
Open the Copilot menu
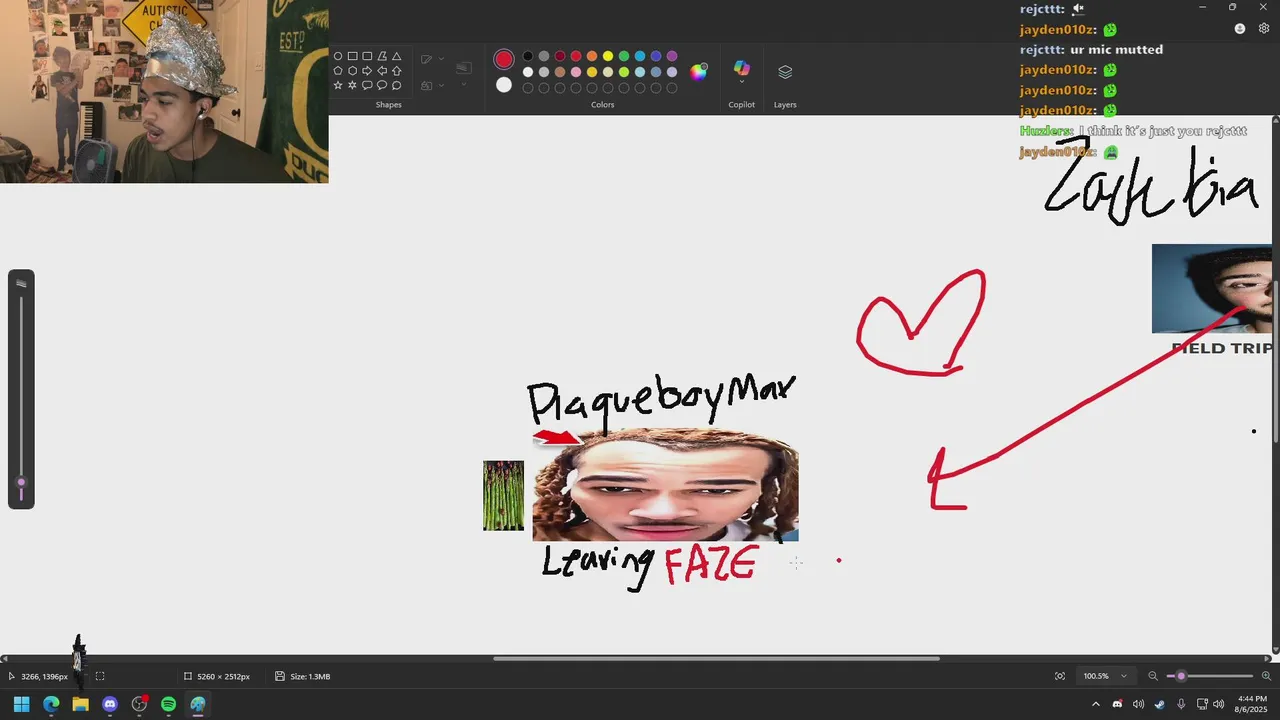pos(741,72)
